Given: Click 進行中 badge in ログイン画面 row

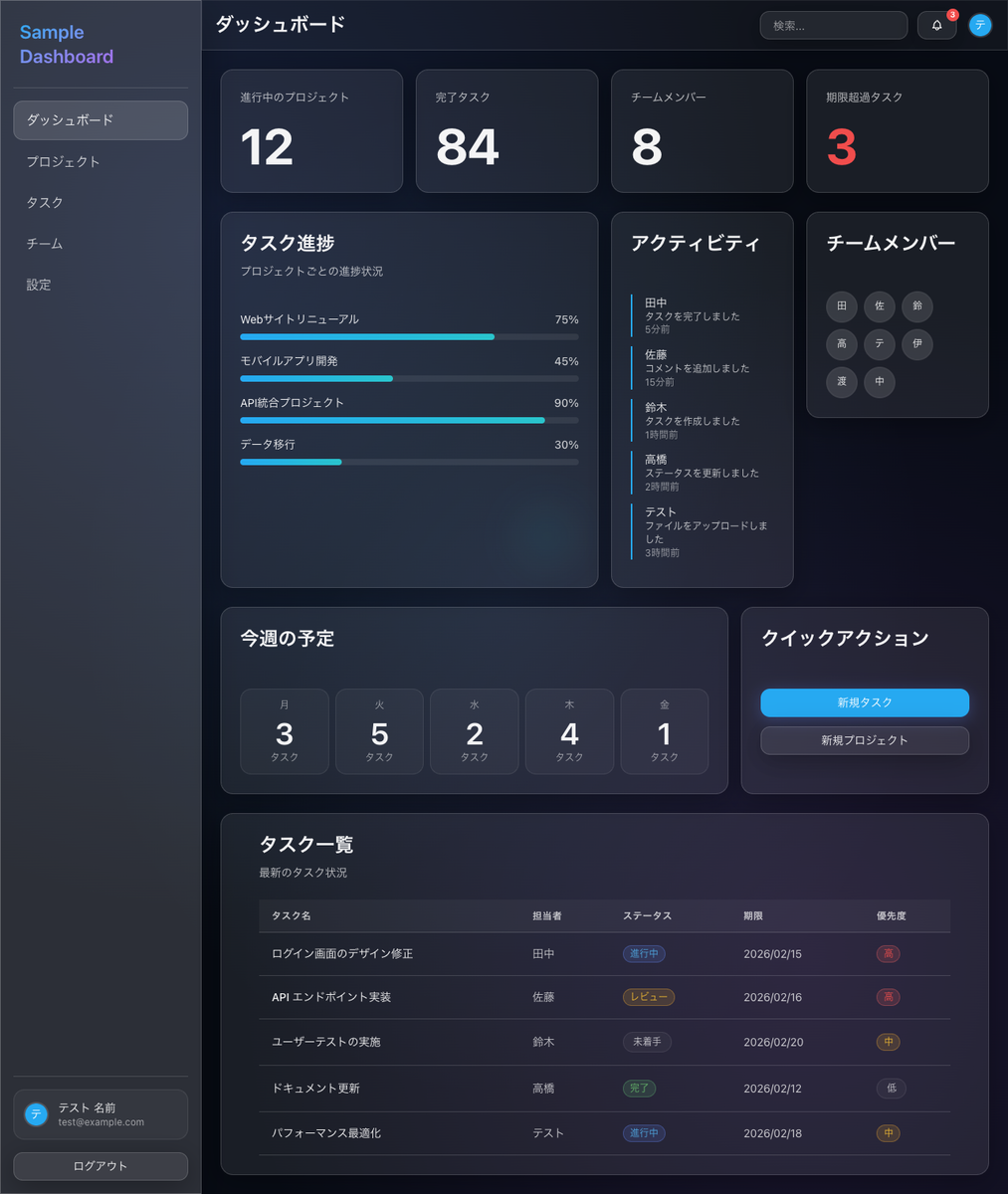Looking at the screenshot, I should pos(644,954).
